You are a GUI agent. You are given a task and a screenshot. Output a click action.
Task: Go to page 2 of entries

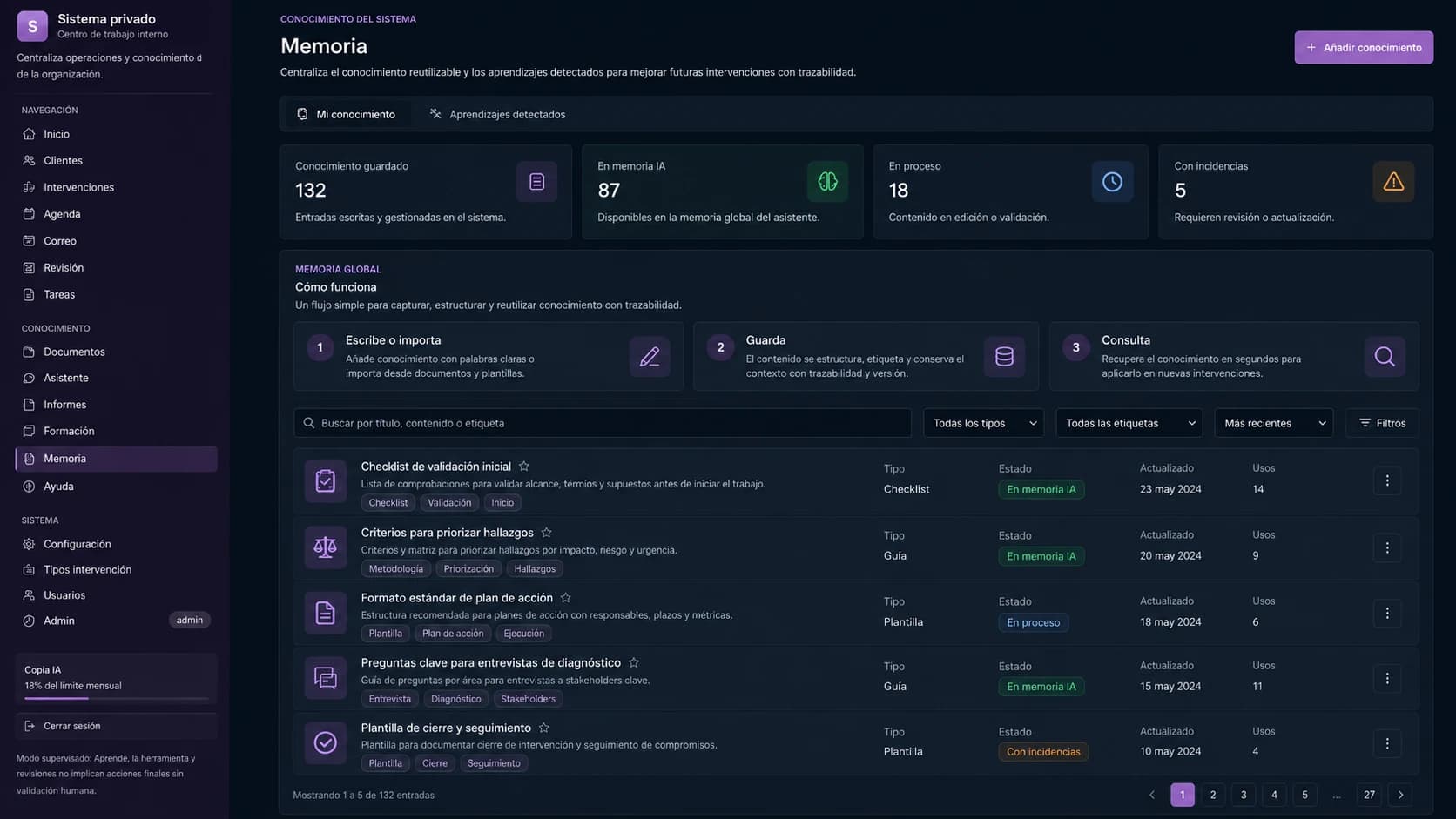1212,795
